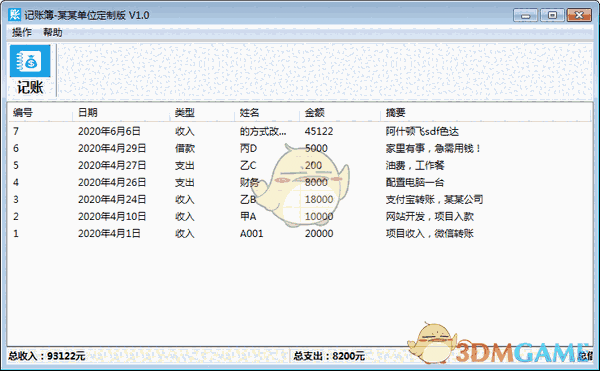Sort by 日期 column header
600x371 pixels.
(x=121, y=112)
